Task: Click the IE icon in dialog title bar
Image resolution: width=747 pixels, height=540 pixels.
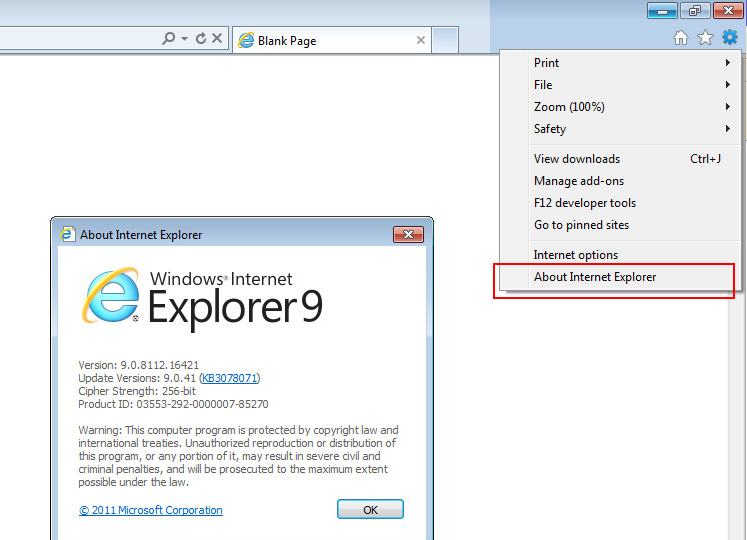Action: [x=68, y=234]
